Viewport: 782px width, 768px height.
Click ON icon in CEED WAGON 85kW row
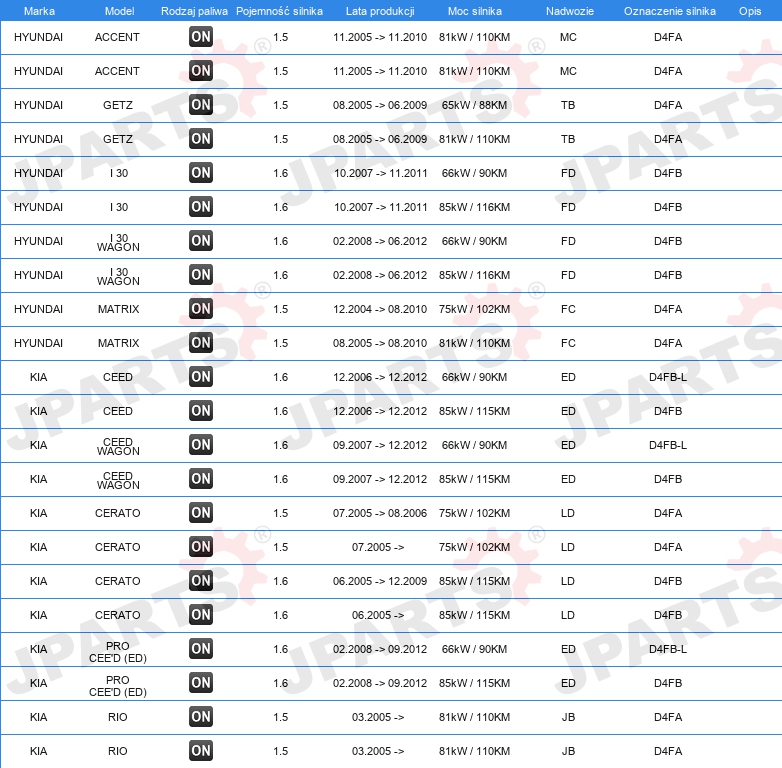tap(201, 479)
